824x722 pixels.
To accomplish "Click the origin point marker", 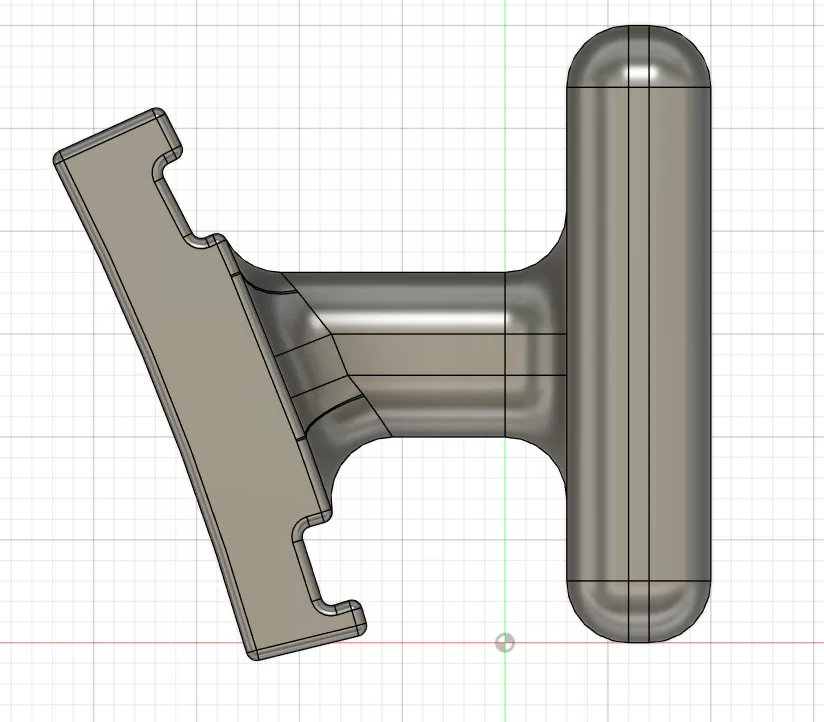I will 505,642.
